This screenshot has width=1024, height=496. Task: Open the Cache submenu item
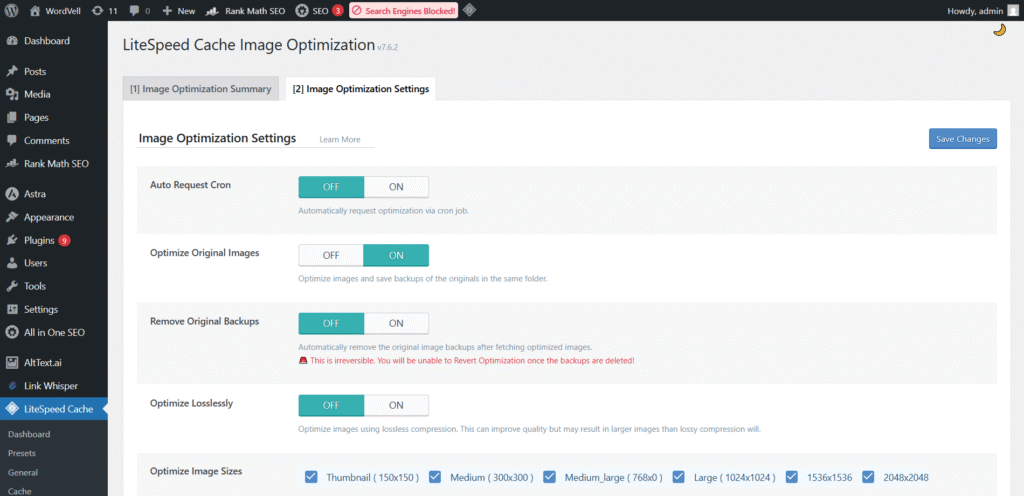pos(20,491)
